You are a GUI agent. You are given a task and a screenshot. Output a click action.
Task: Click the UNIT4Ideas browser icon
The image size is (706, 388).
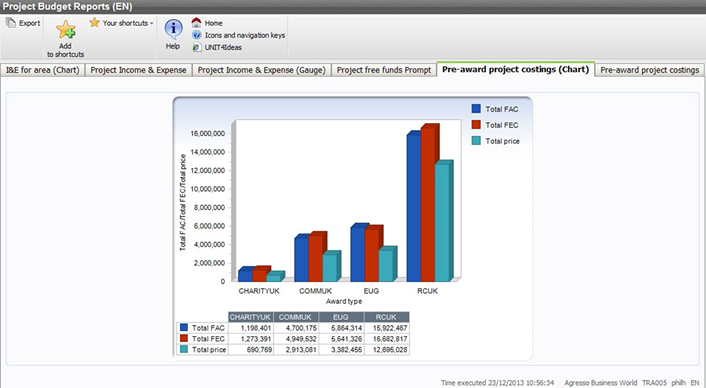[x=196, y=47]
